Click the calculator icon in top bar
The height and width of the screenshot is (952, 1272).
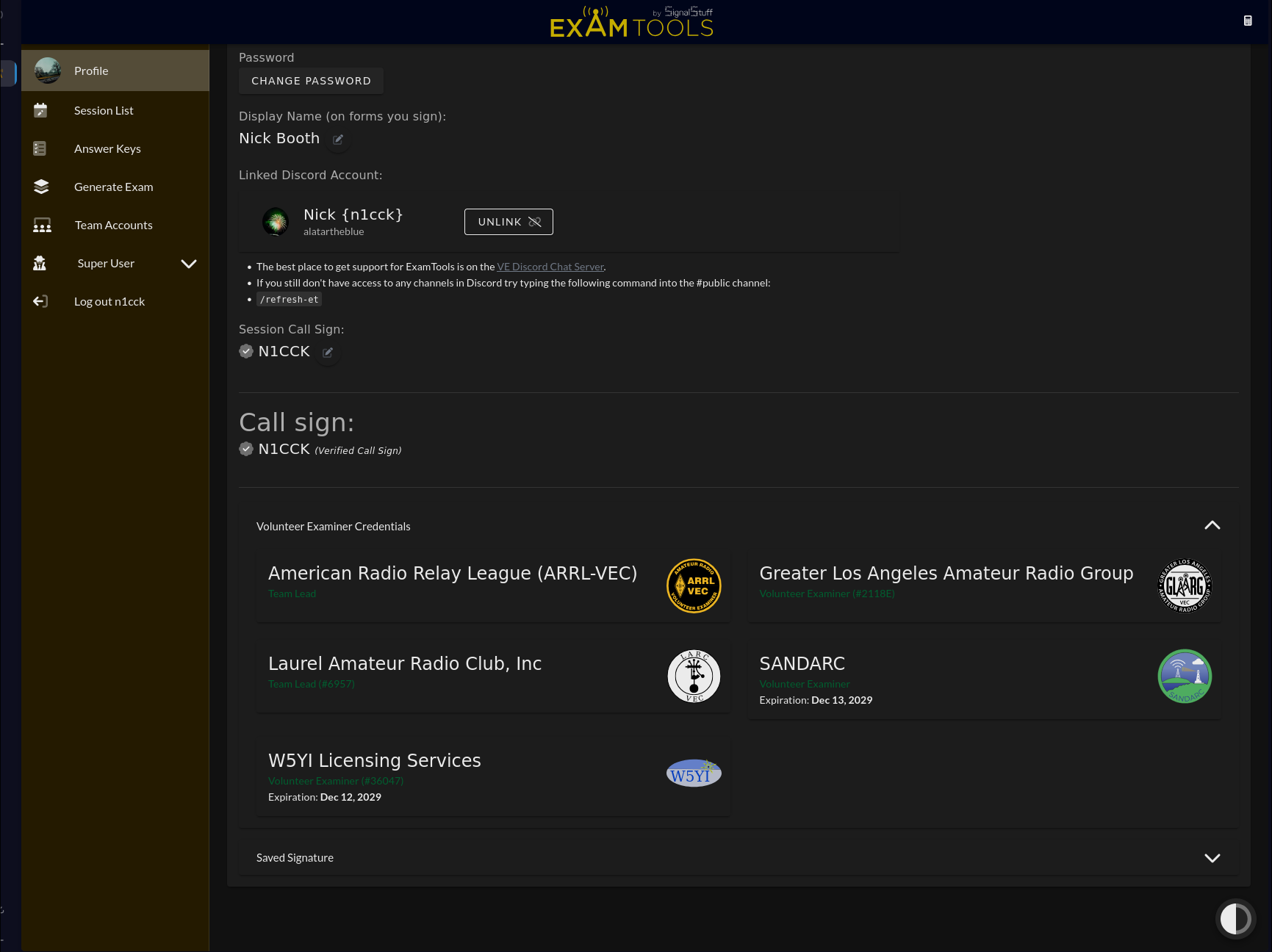[1248, 21]
